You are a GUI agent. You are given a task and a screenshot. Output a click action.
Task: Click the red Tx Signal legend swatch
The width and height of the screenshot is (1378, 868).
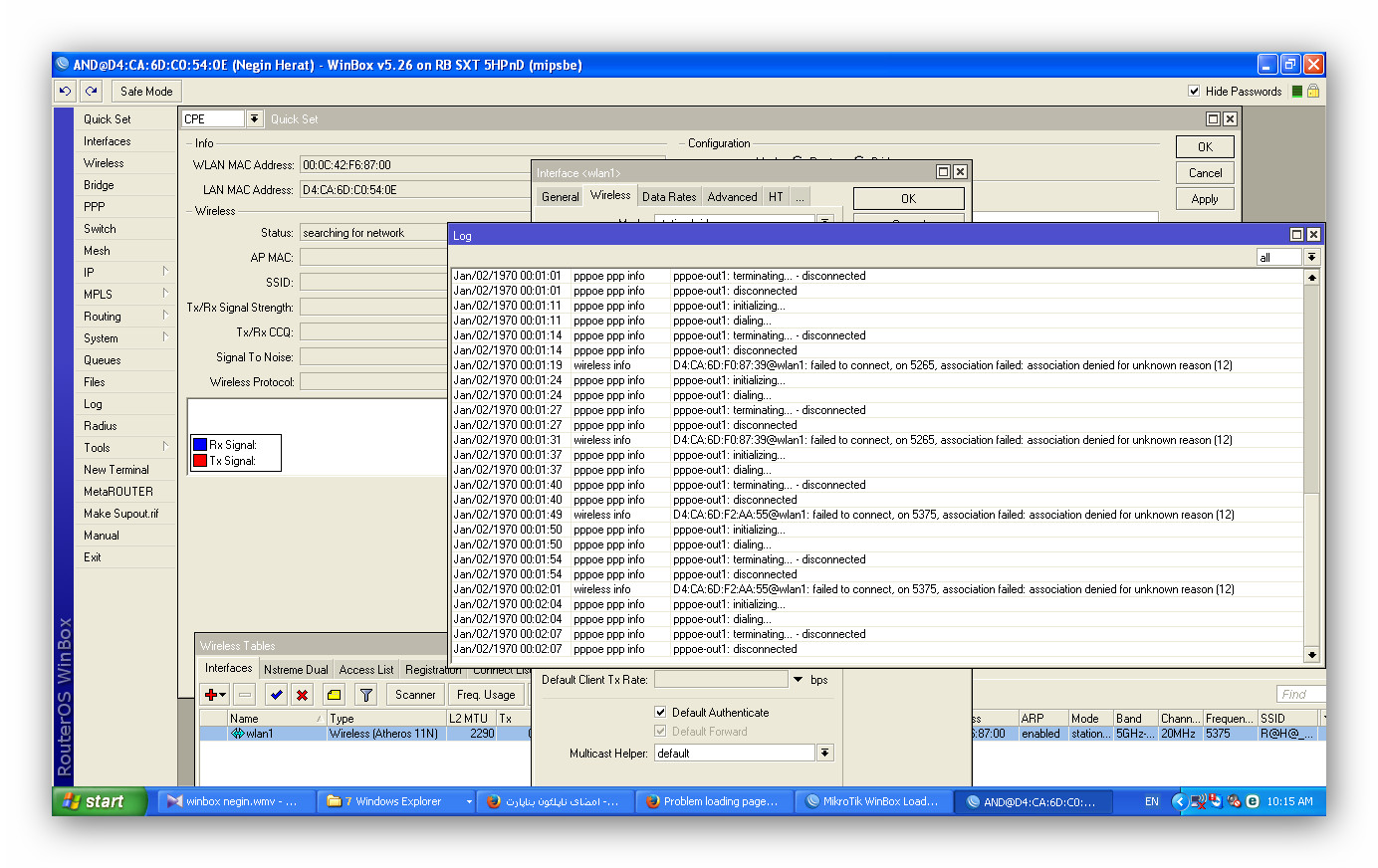click(x=200, y=461)
